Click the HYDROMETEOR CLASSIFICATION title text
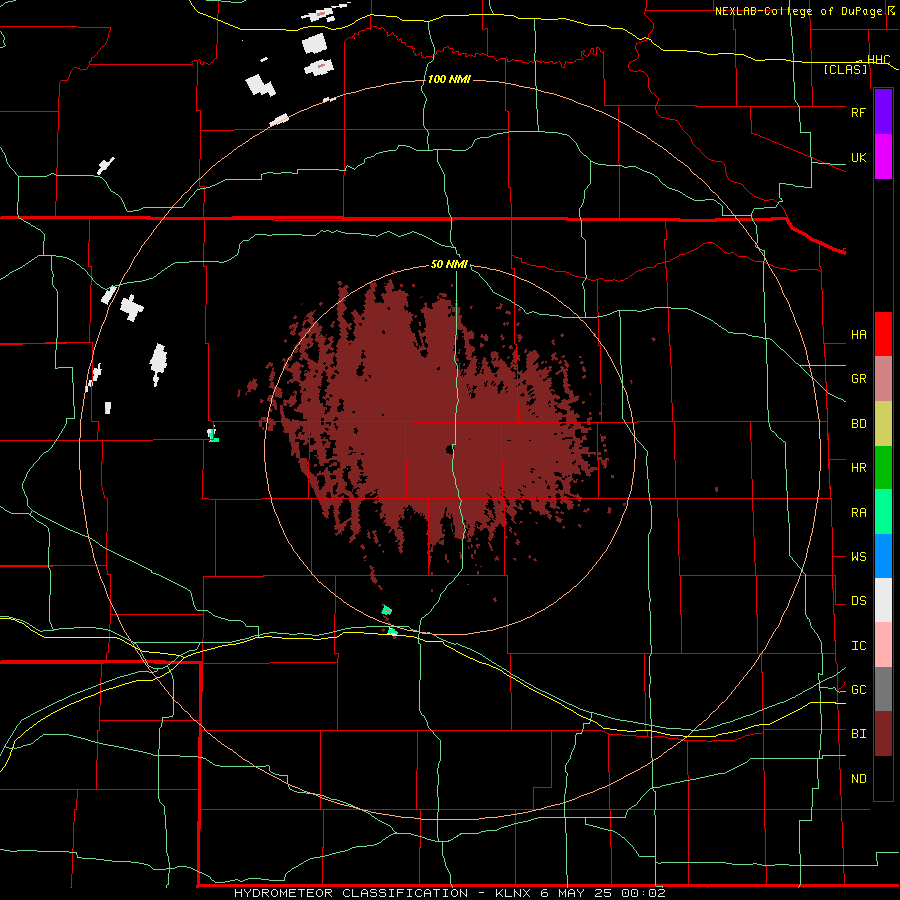Screen dimensions: 900x900 pos(351,893)
